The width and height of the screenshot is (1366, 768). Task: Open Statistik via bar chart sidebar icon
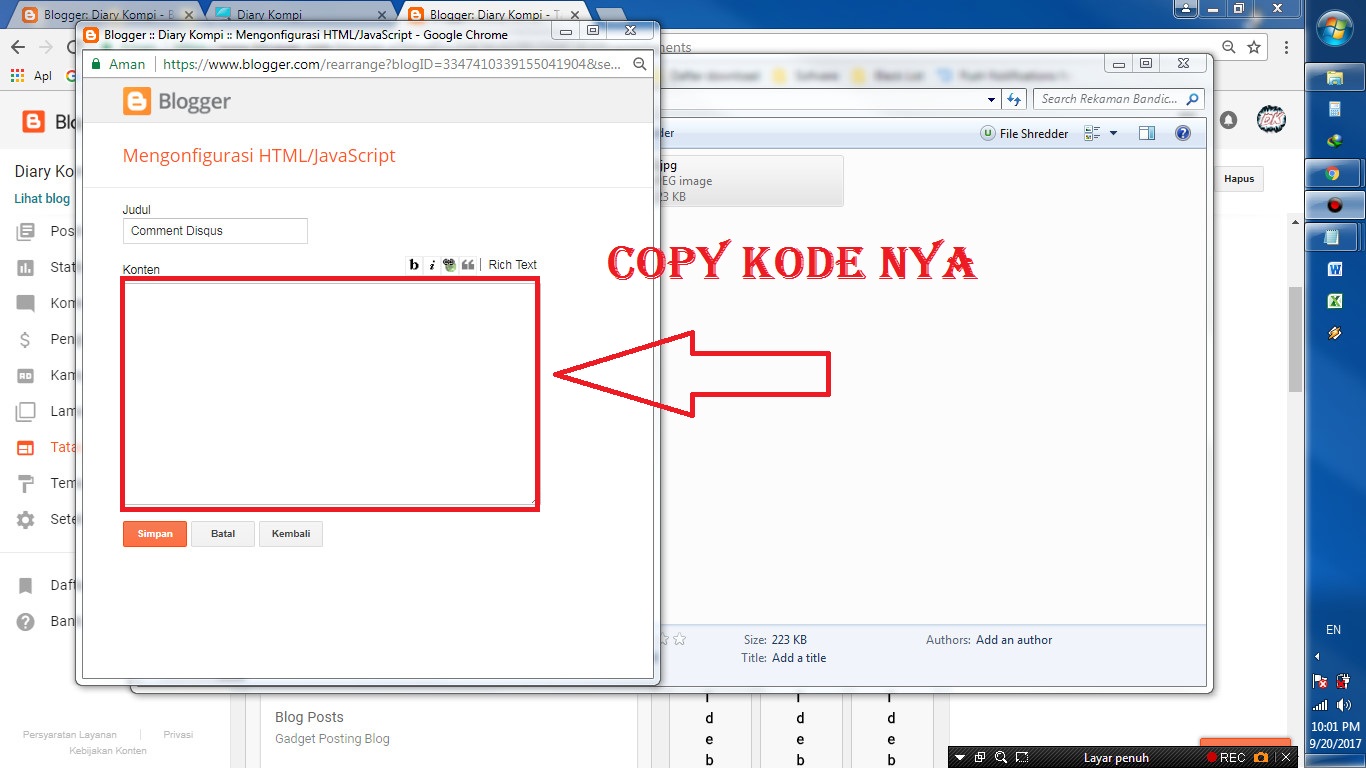[26, 267]
